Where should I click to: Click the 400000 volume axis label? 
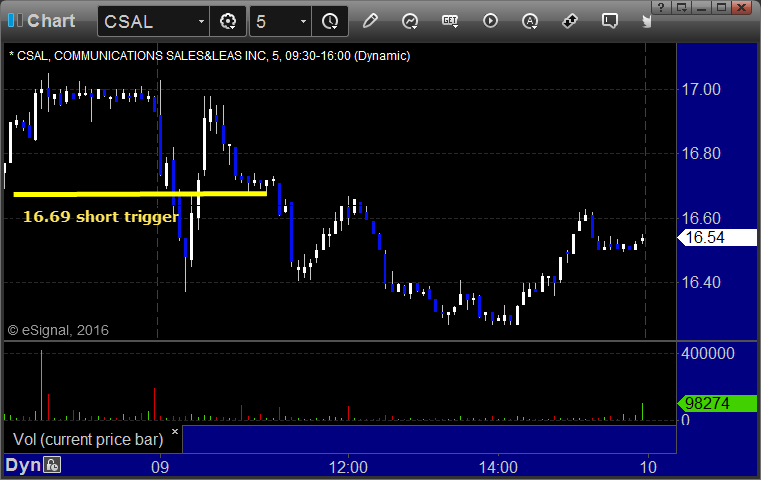click(x=707, y=353)
